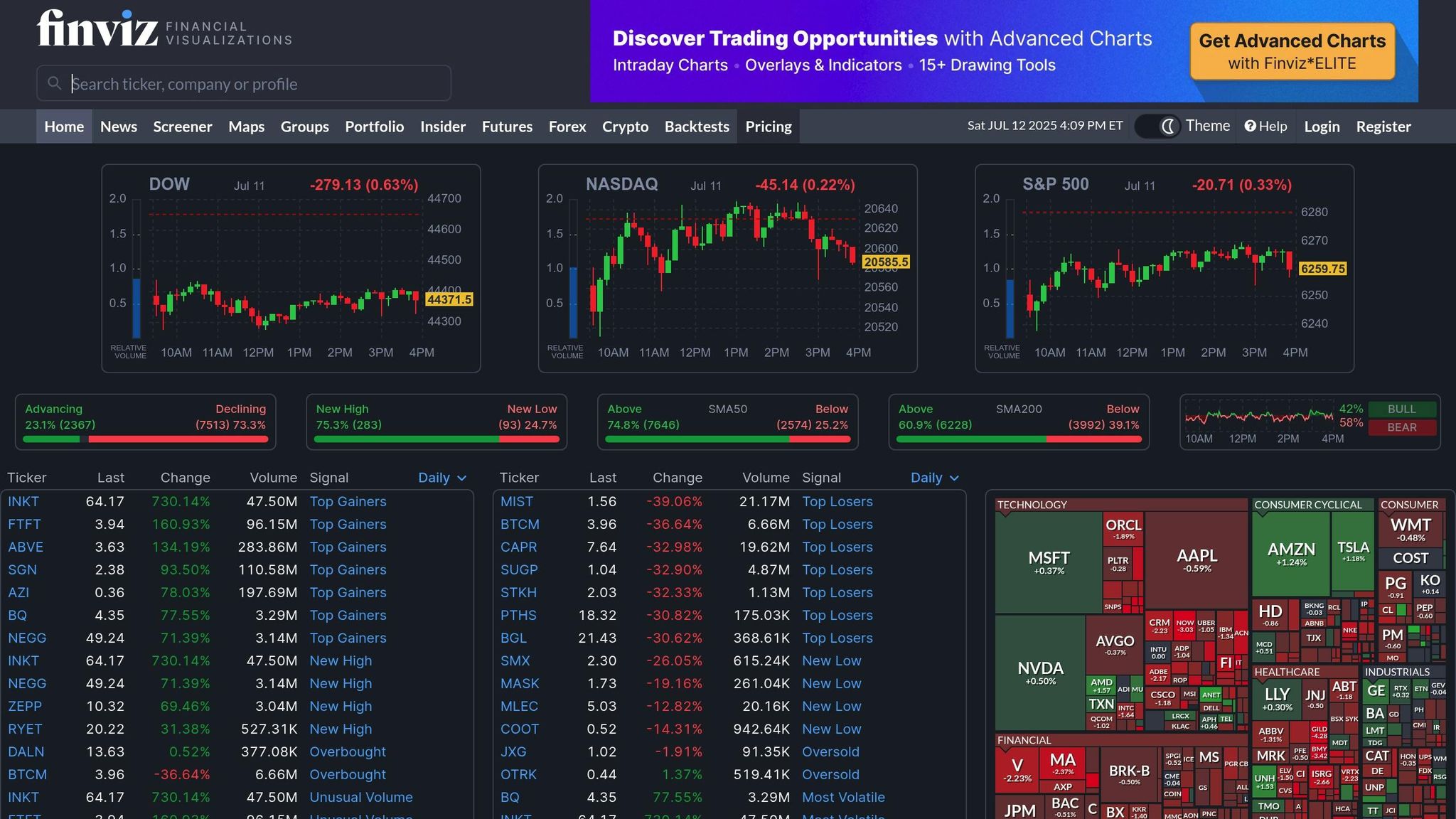1456x819 pixels.
Task: Click the Advancing/Declining progress bar
Action: coord(145,439)
